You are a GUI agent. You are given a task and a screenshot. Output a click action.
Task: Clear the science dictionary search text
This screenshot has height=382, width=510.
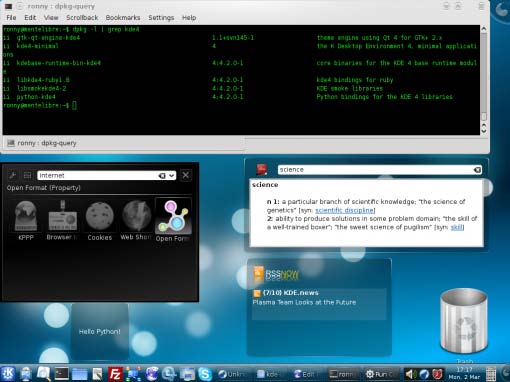click(x=477, y=170)
